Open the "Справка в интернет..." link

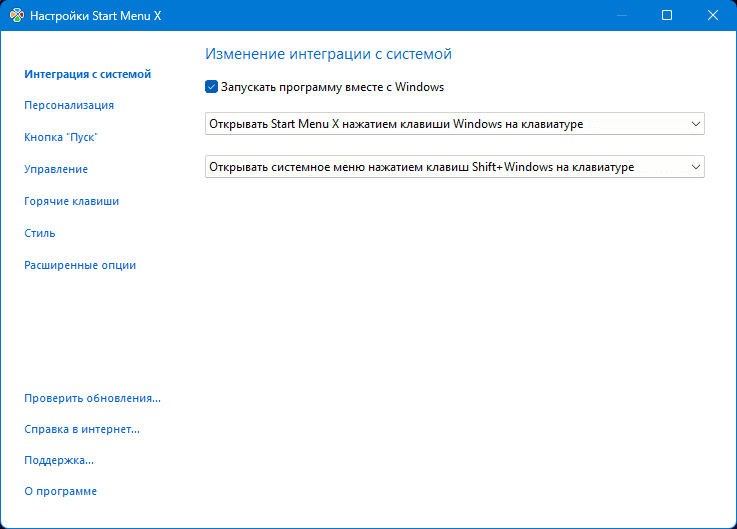point(82,429)
